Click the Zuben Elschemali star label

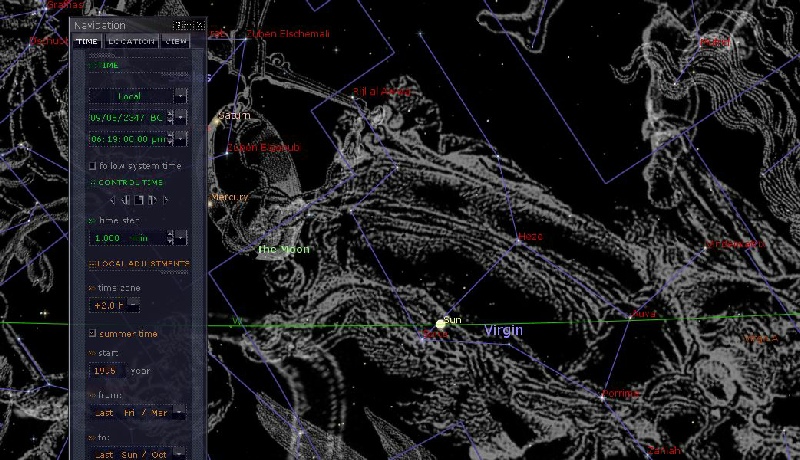coord(288,34)
